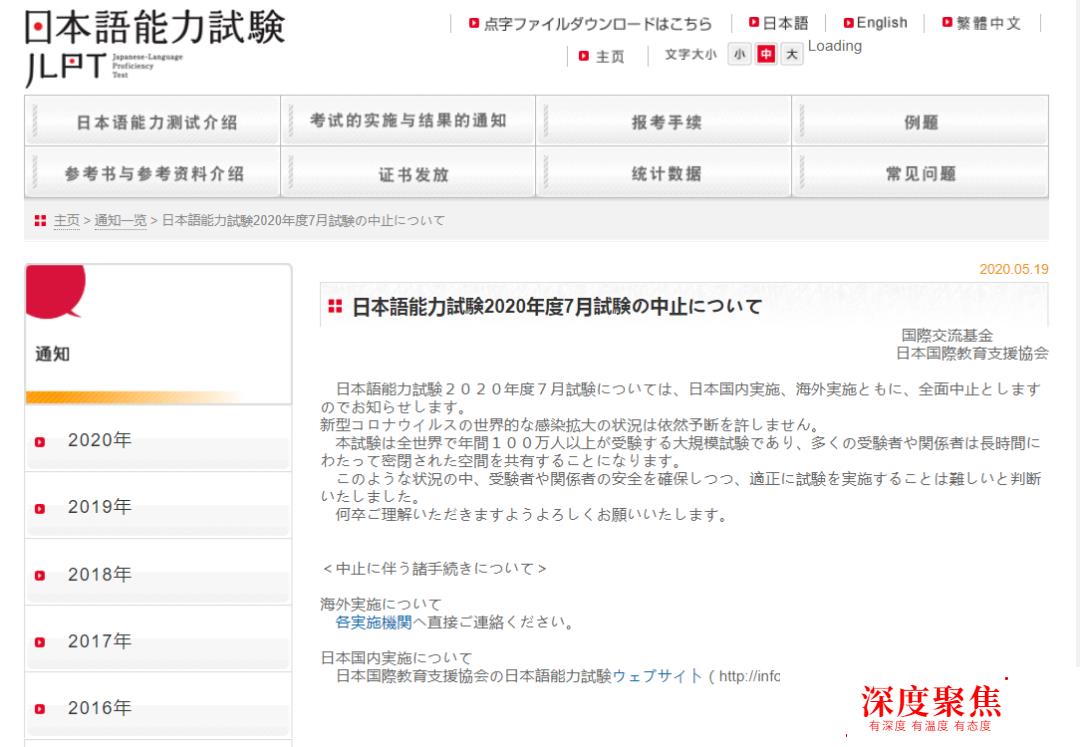Screen dimensions: 1080x747
Task: Click the red icon before 主页 link
Action: pyautogui.click(x=584, y=56)
